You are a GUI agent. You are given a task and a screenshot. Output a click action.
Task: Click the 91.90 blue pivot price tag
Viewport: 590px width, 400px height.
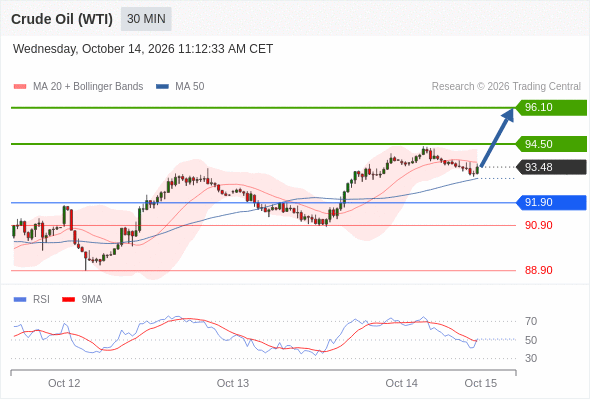[x=551, y=202]
